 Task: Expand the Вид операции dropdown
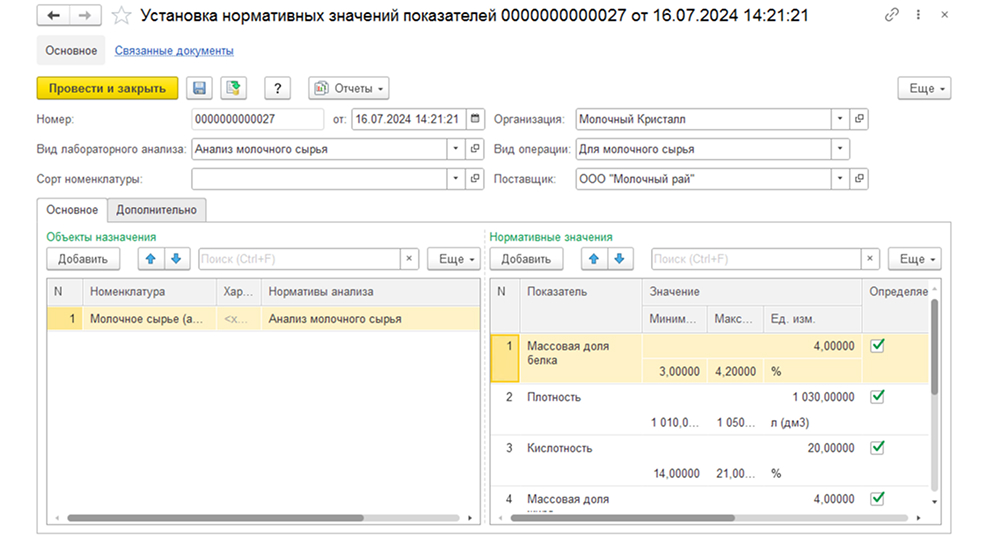pos(840,149)
